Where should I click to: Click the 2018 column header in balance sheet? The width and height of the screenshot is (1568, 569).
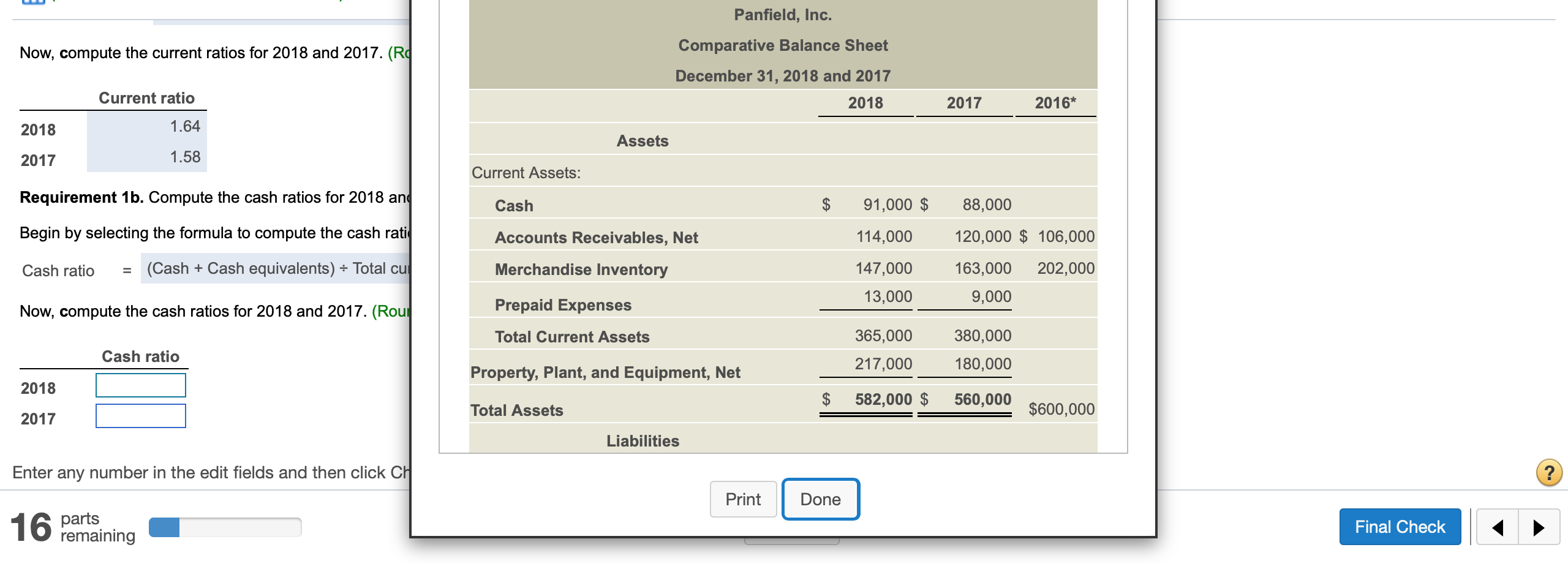point(865,103)
